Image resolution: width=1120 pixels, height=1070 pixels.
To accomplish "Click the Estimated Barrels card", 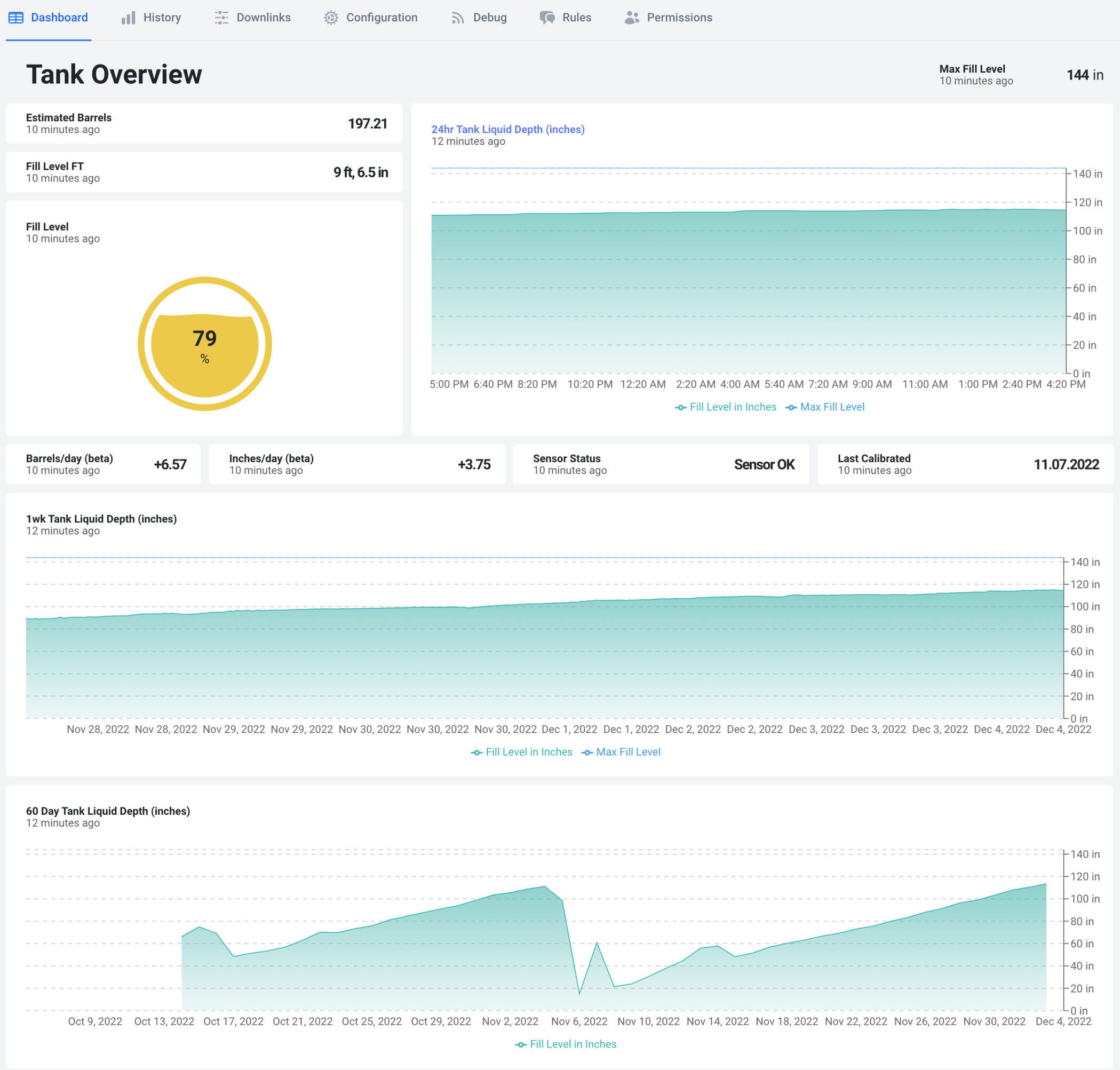I will pyautogui.click(x=204, y=123).
